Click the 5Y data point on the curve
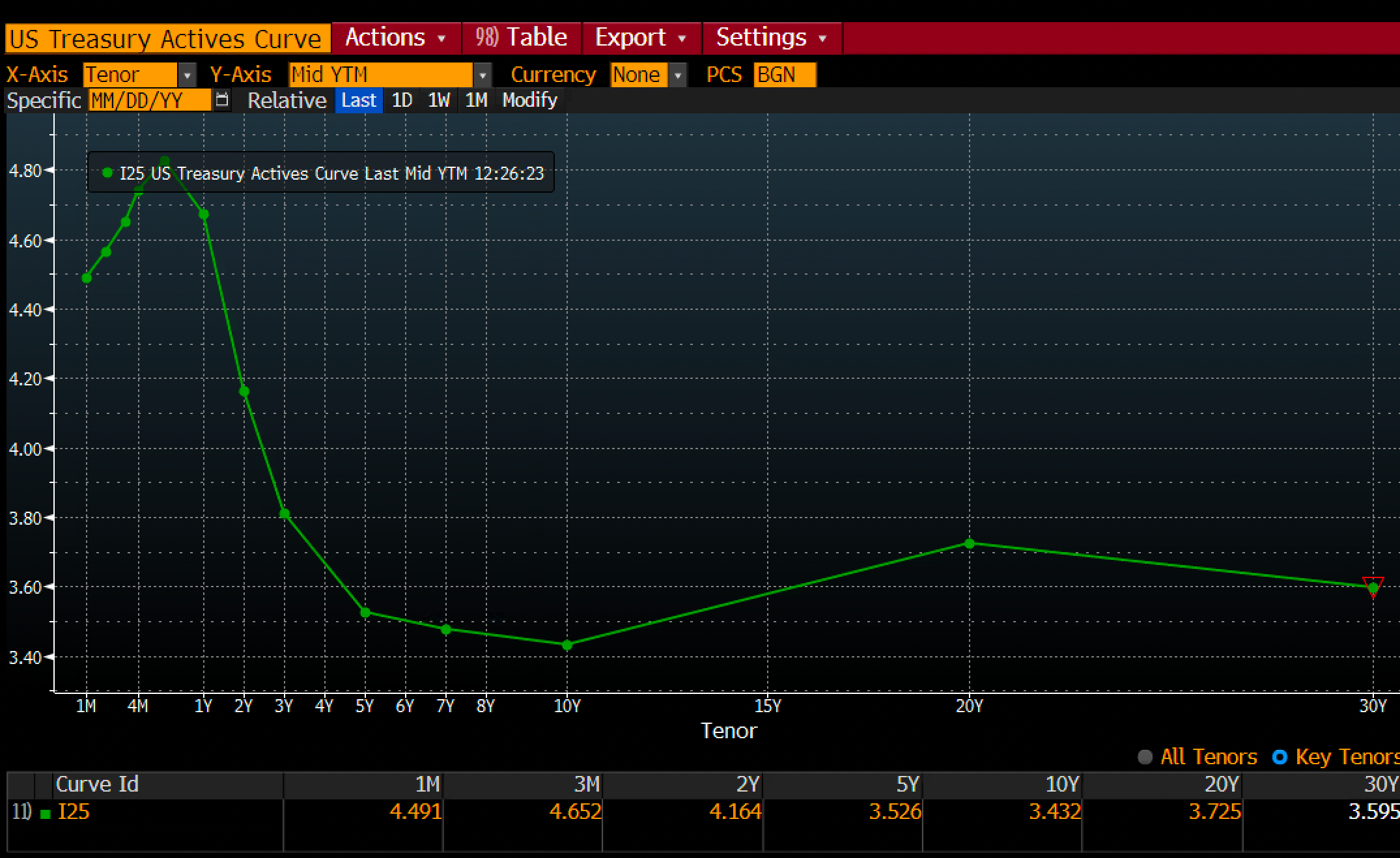The height and width of the screenshot is (858, 1400). [365, 613]
